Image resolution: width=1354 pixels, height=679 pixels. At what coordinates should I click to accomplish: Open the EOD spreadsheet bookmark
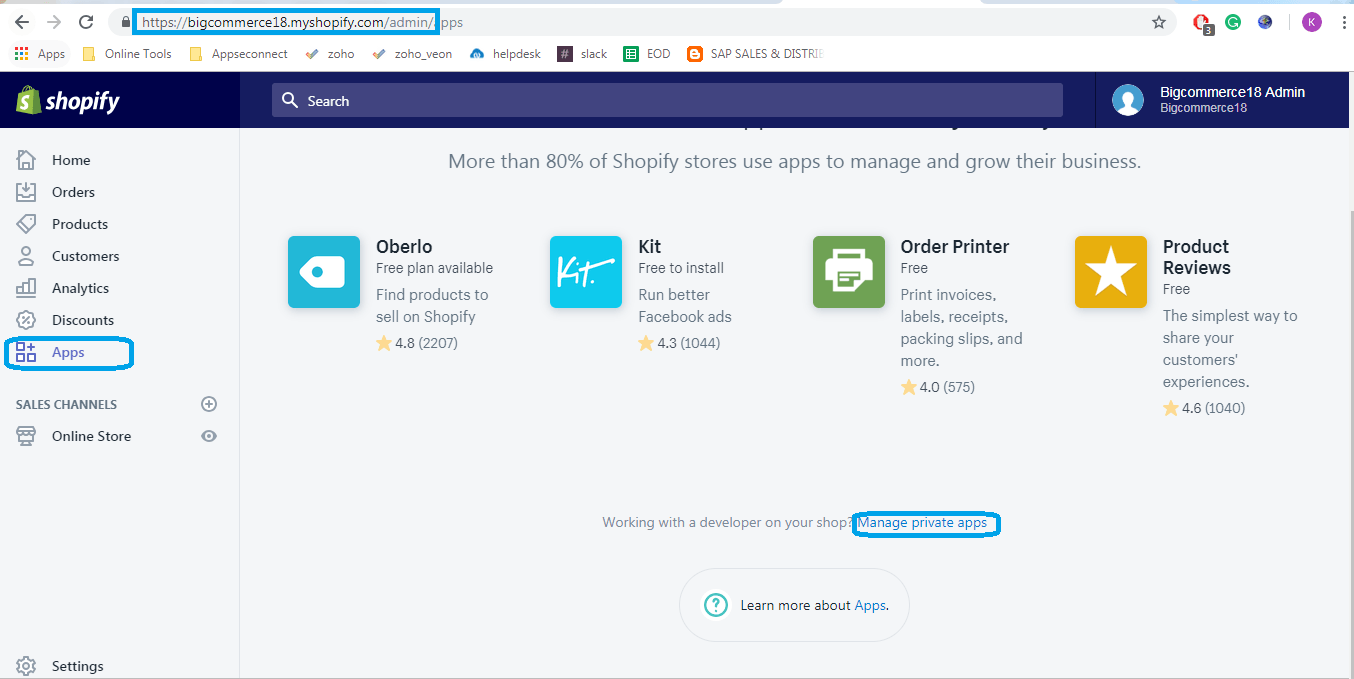pos(647,54)
